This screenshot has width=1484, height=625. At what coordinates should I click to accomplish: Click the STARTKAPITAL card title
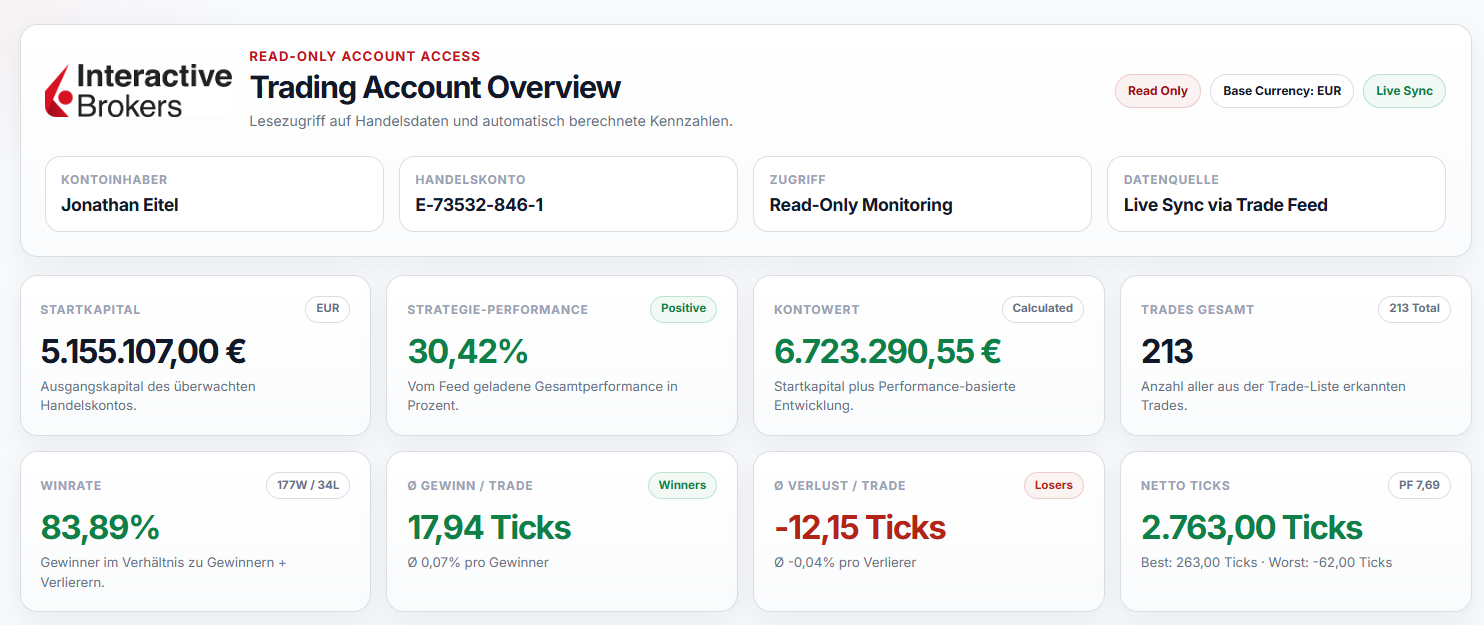[90, 310]
